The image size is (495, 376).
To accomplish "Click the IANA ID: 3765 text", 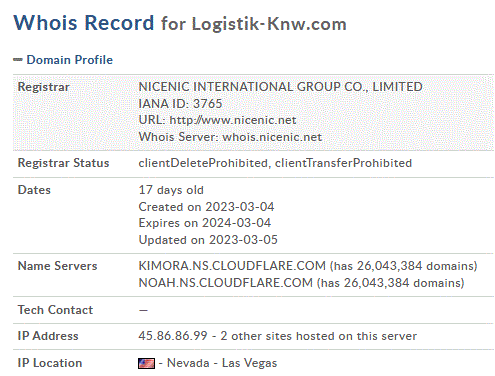I will pyautogui.click(x=180, y=104).
